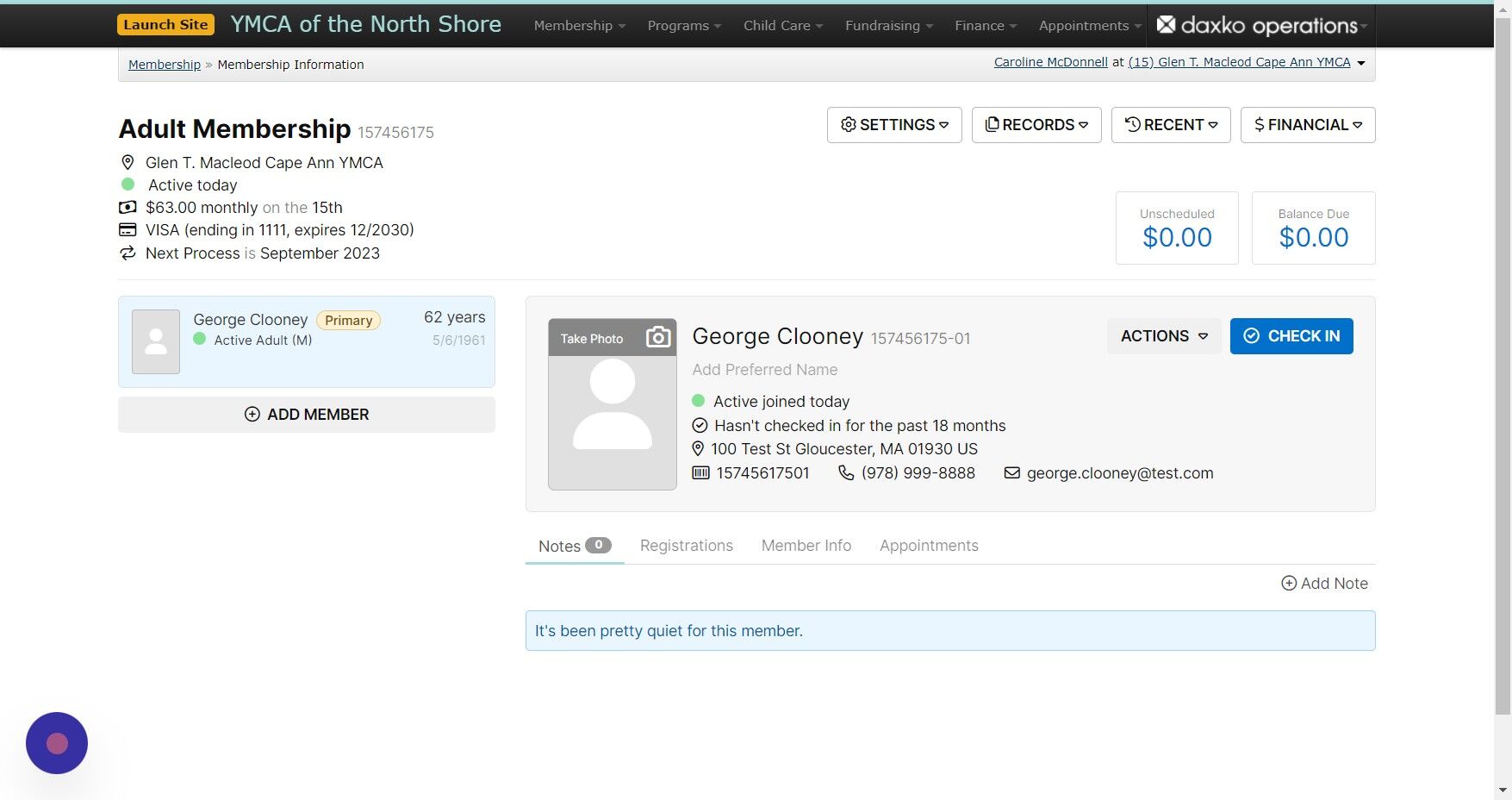Click the member ID 157456175-01
The width and height of the screenshot is (1512, 800).
pyautogui.click(x=921, y=339)
